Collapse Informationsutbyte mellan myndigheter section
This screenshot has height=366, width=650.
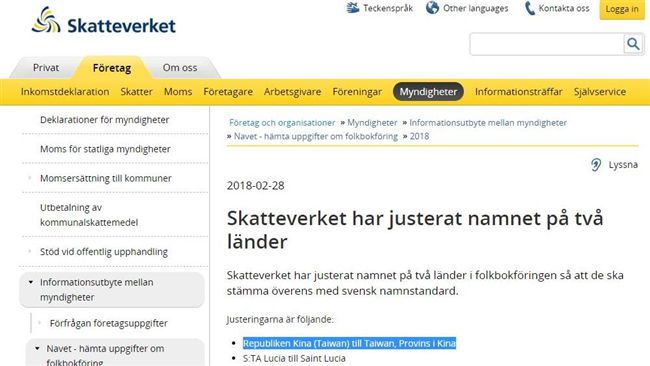coord(31,282)
